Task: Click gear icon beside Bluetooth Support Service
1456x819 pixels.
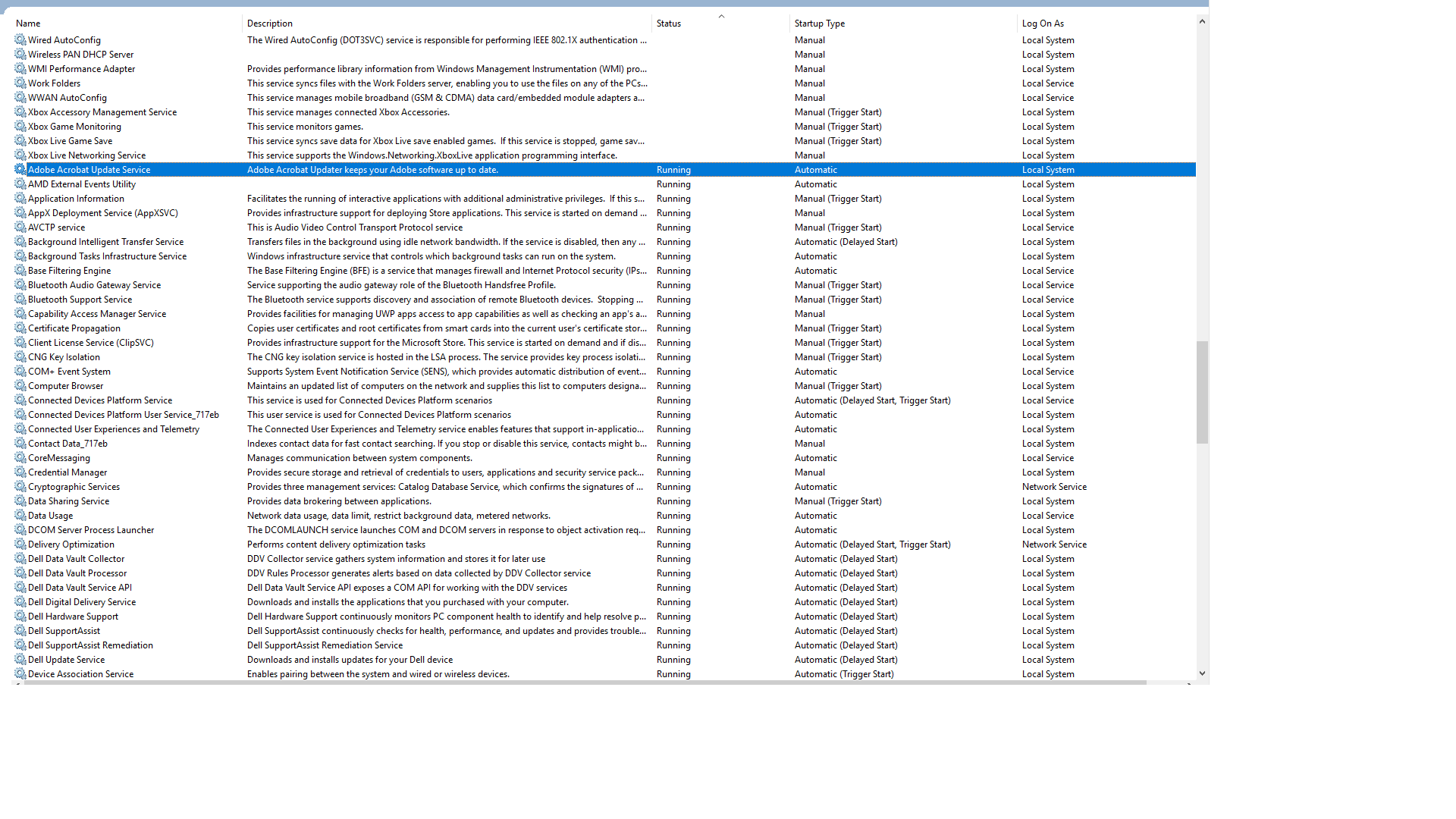Action: (20, 300)
